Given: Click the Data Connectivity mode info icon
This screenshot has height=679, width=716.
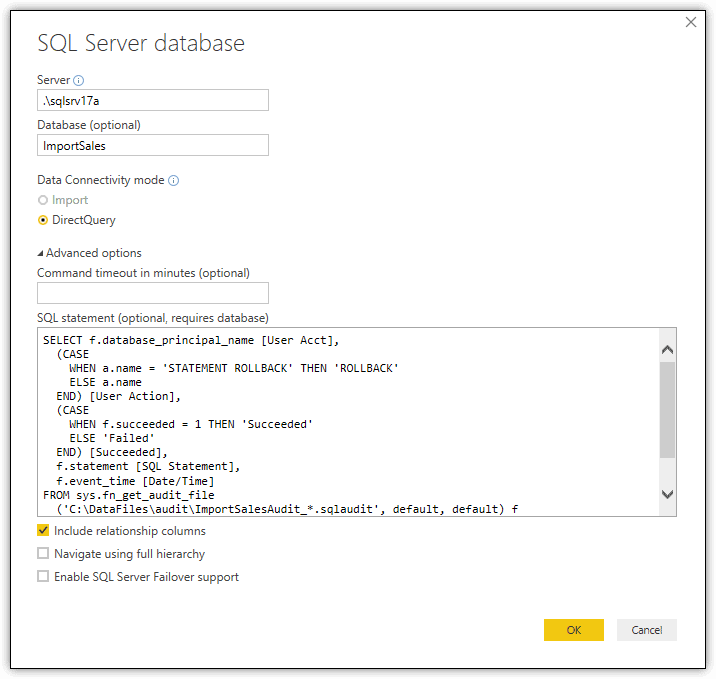Looking at the screenshot, I should pos(174,180).
